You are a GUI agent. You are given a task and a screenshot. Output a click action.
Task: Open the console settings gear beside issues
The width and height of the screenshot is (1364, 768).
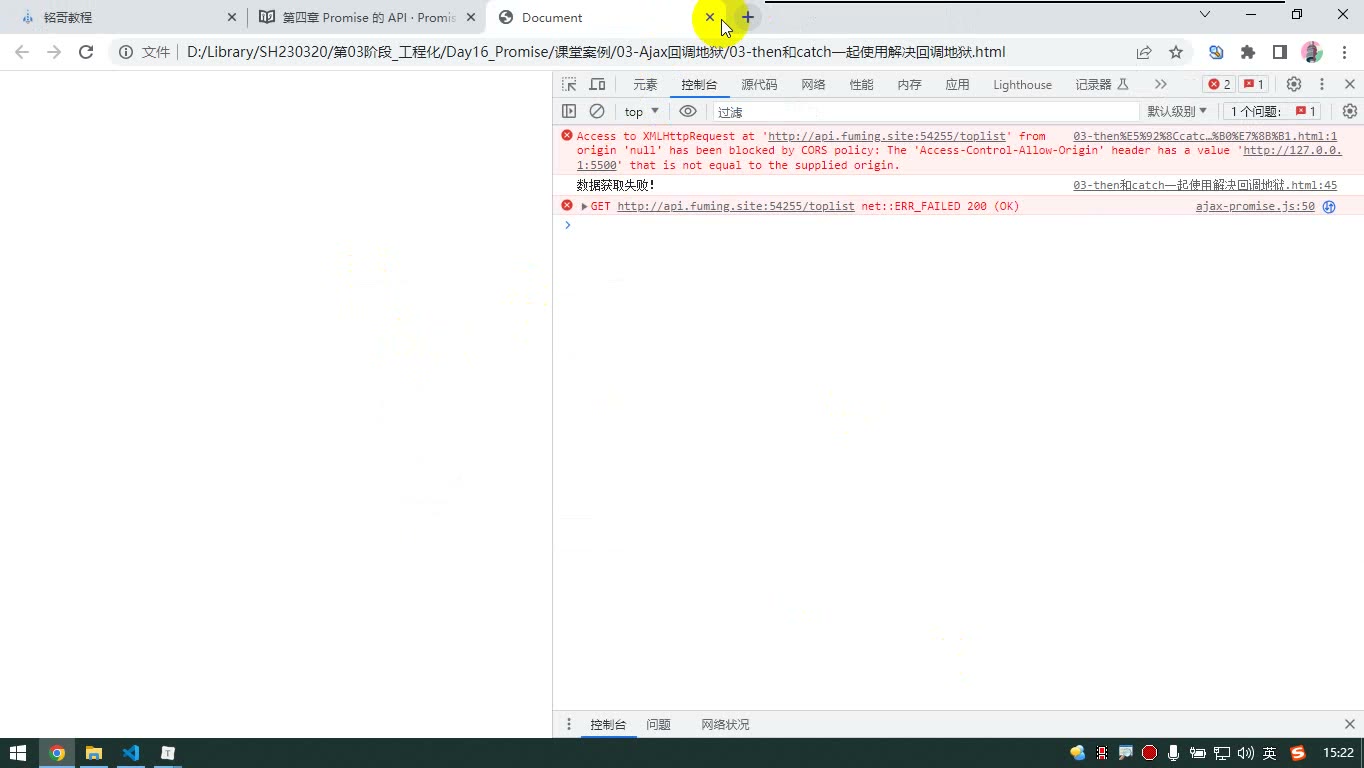[x=1350, y=111]
